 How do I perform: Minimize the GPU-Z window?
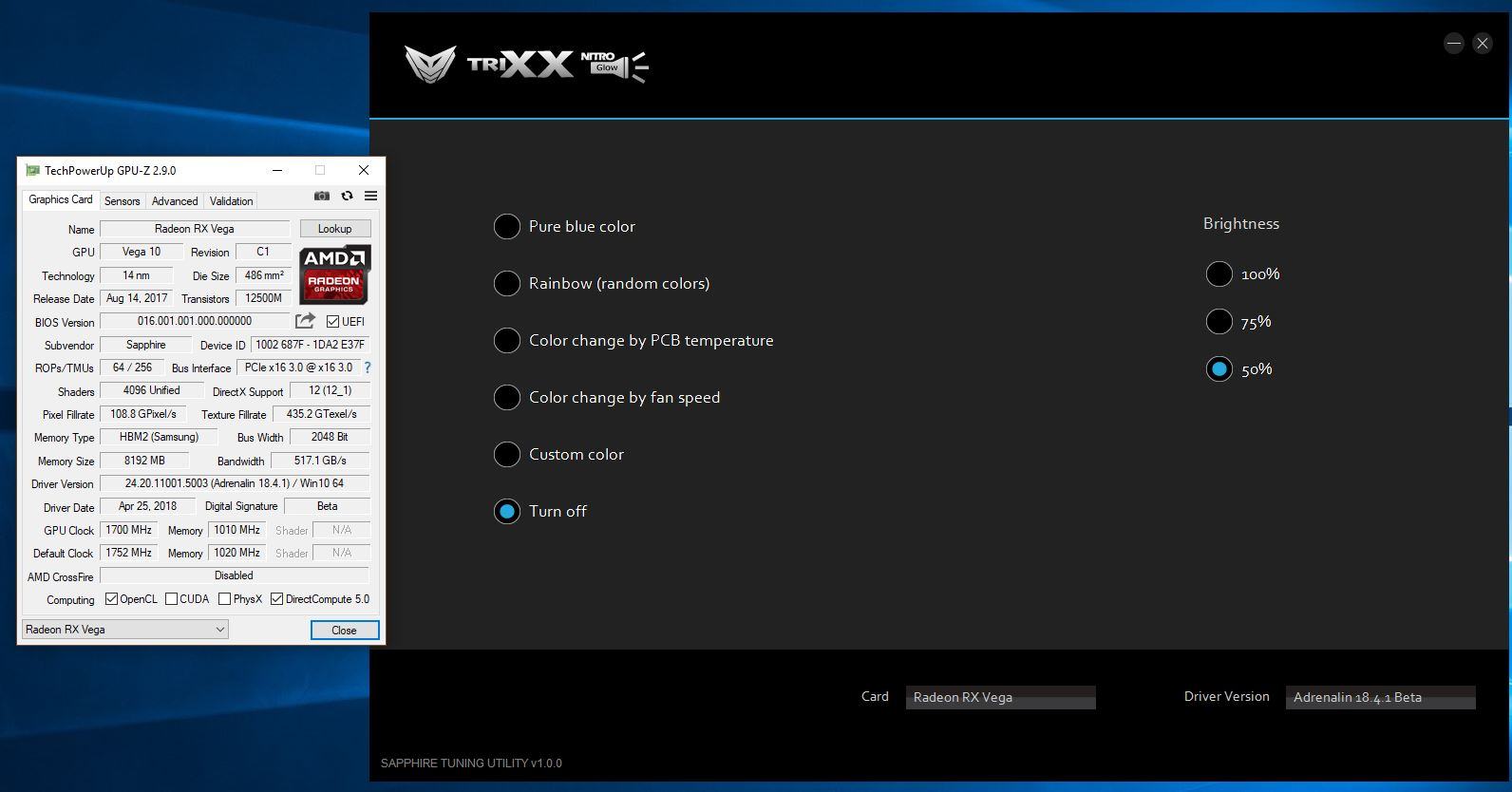[277, 170]
